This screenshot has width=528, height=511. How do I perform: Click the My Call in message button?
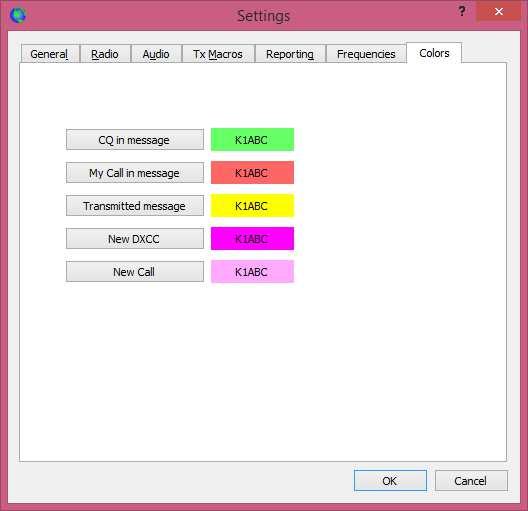(135, 173)
